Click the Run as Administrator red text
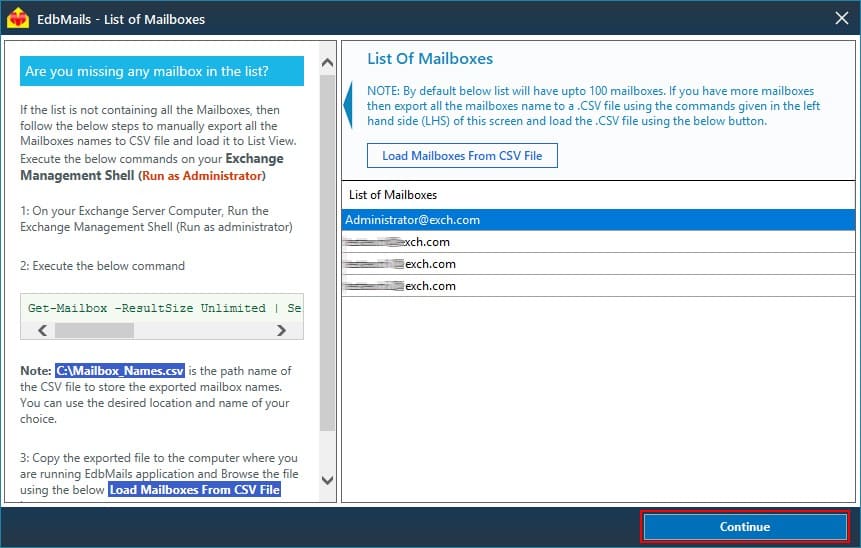 tap(202, 176)
